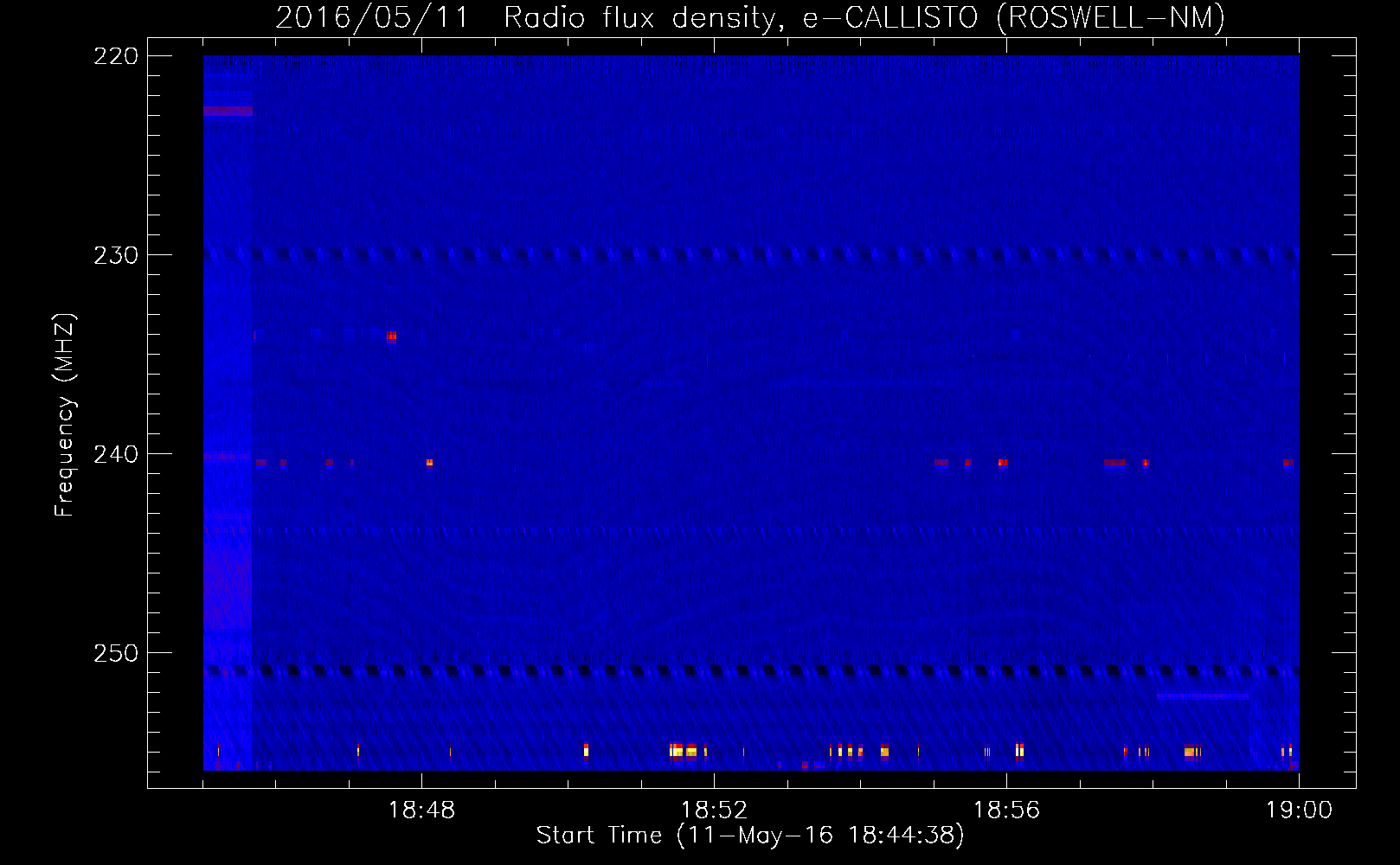Click the 18:48 time tick label
Viewport: 1400px width, 865px height.
[421, 810]
